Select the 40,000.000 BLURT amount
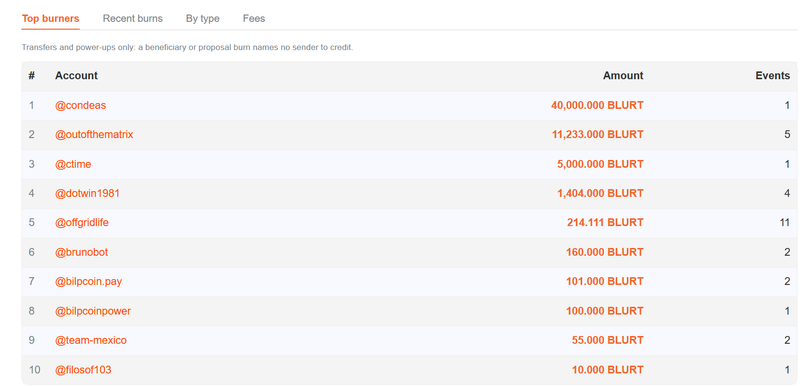 point(597,105)
